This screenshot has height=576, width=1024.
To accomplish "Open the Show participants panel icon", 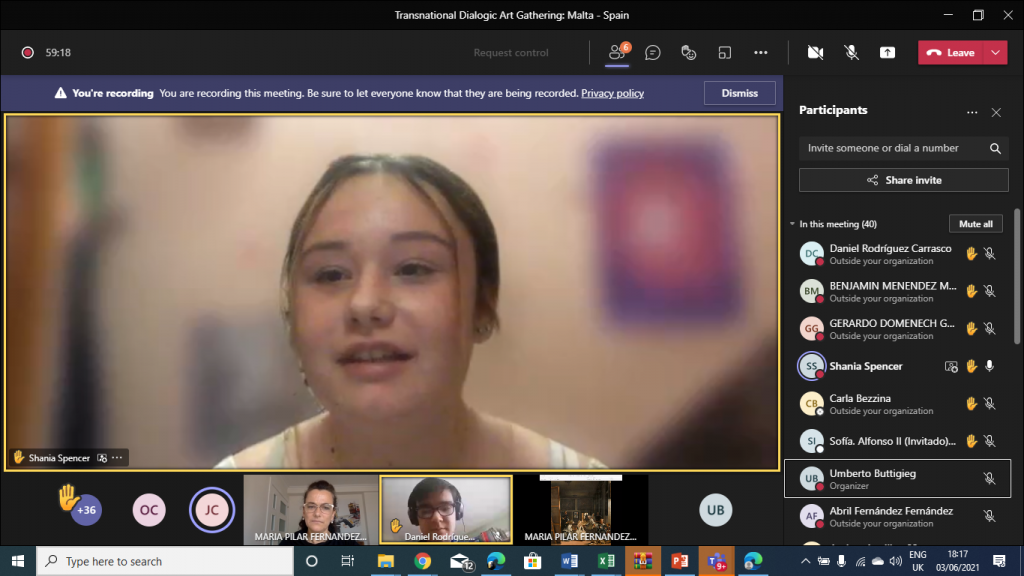I will coord(618,53).
